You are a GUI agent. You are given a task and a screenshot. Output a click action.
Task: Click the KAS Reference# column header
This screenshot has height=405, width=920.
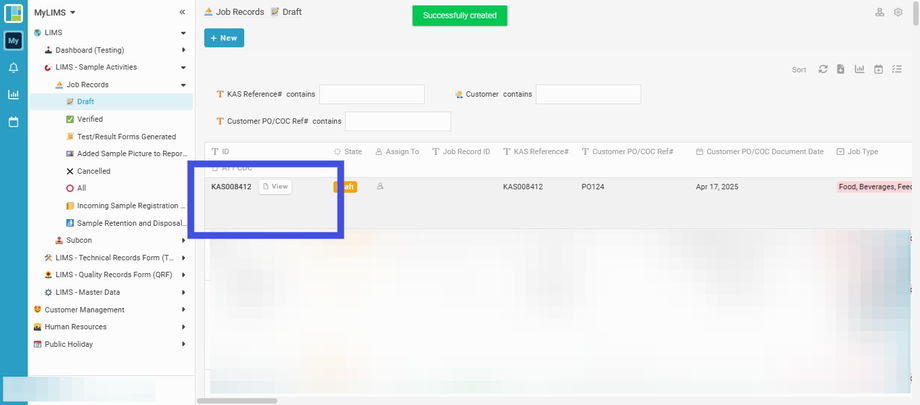[x=536, y=151]
